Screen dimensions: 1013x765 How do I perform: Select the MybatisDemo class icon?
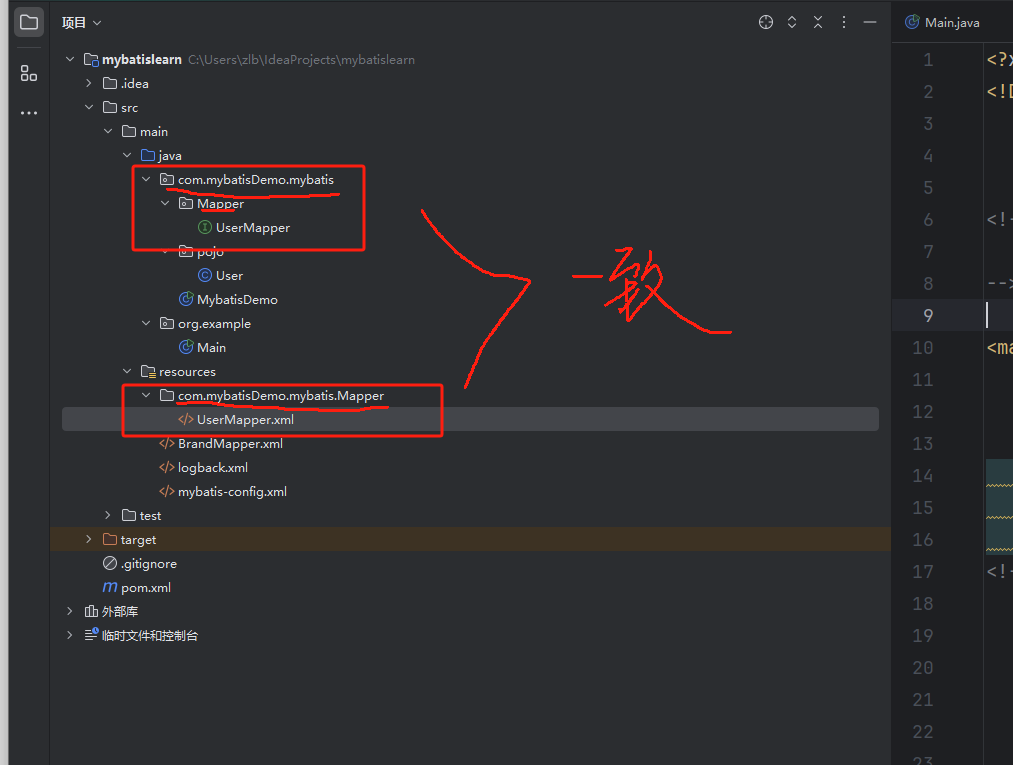186,299
